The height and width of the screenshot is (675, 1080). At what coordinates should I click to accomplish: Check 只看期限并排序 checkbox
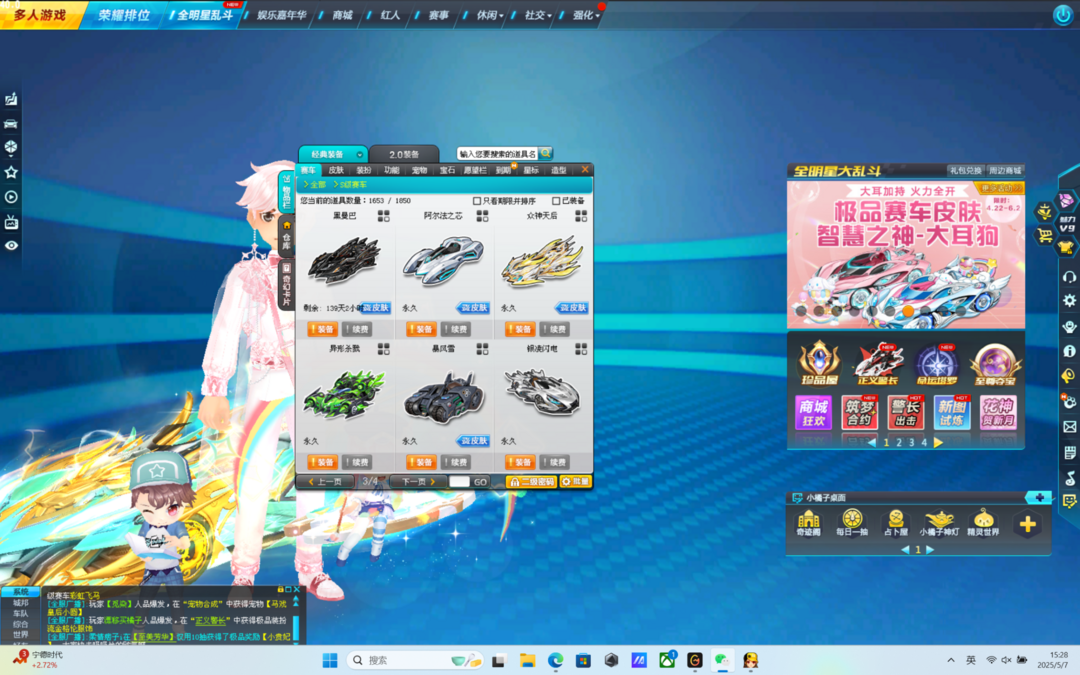pyautogui.click(x=477, y=201)
